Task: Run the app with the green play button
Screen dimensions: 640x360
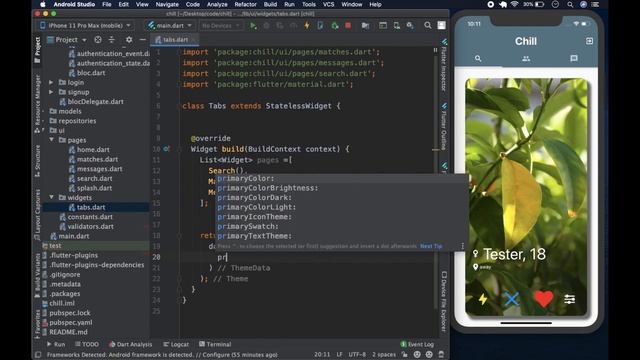Action: (x=253, y=25)
